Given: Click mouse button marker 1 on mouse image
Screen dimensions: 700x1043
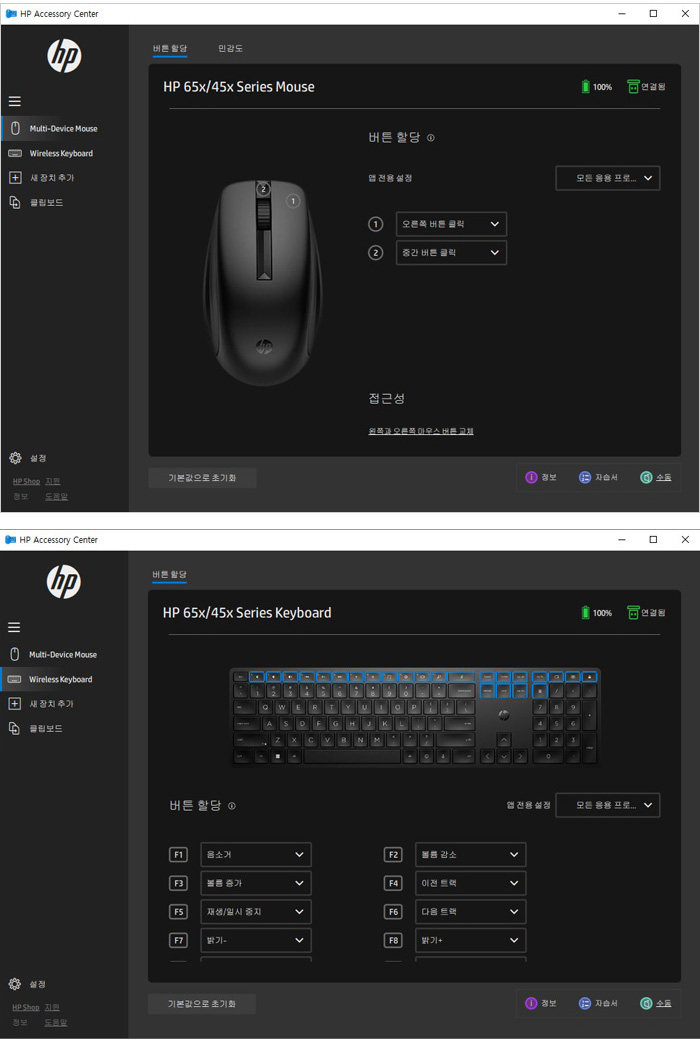Looking at the screenshot, I should click(293, 201).
